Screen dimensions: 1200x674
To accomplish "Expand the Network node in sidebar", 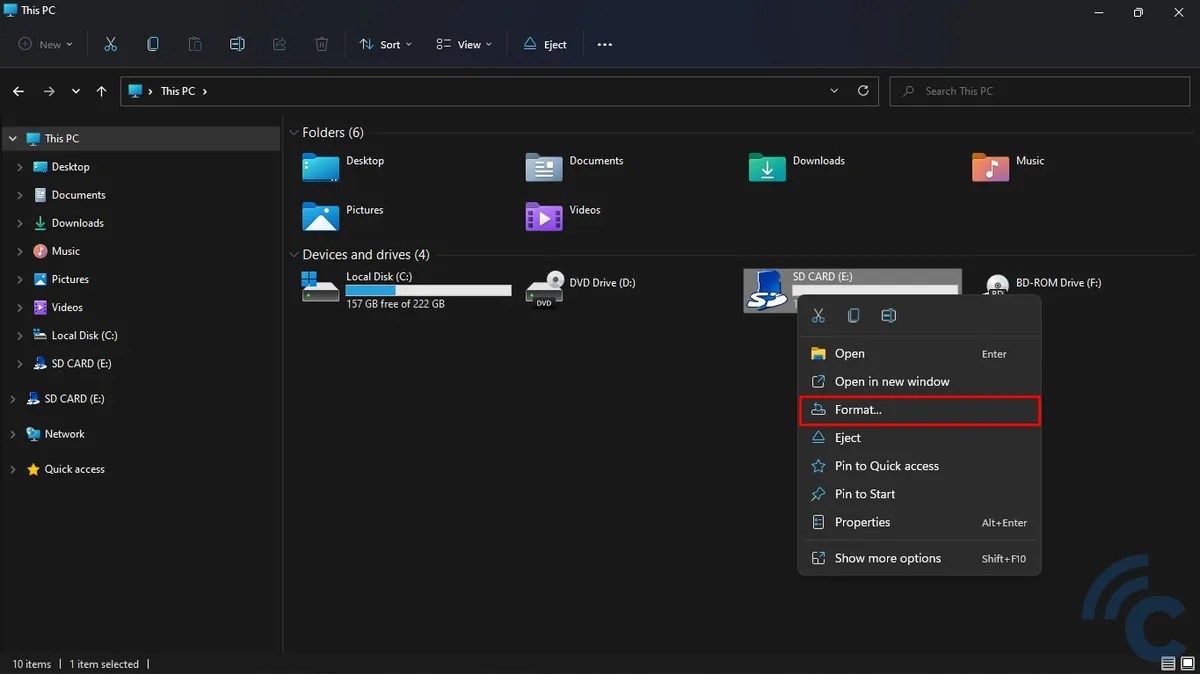I will pyautogui.click(x=13, y=434).
